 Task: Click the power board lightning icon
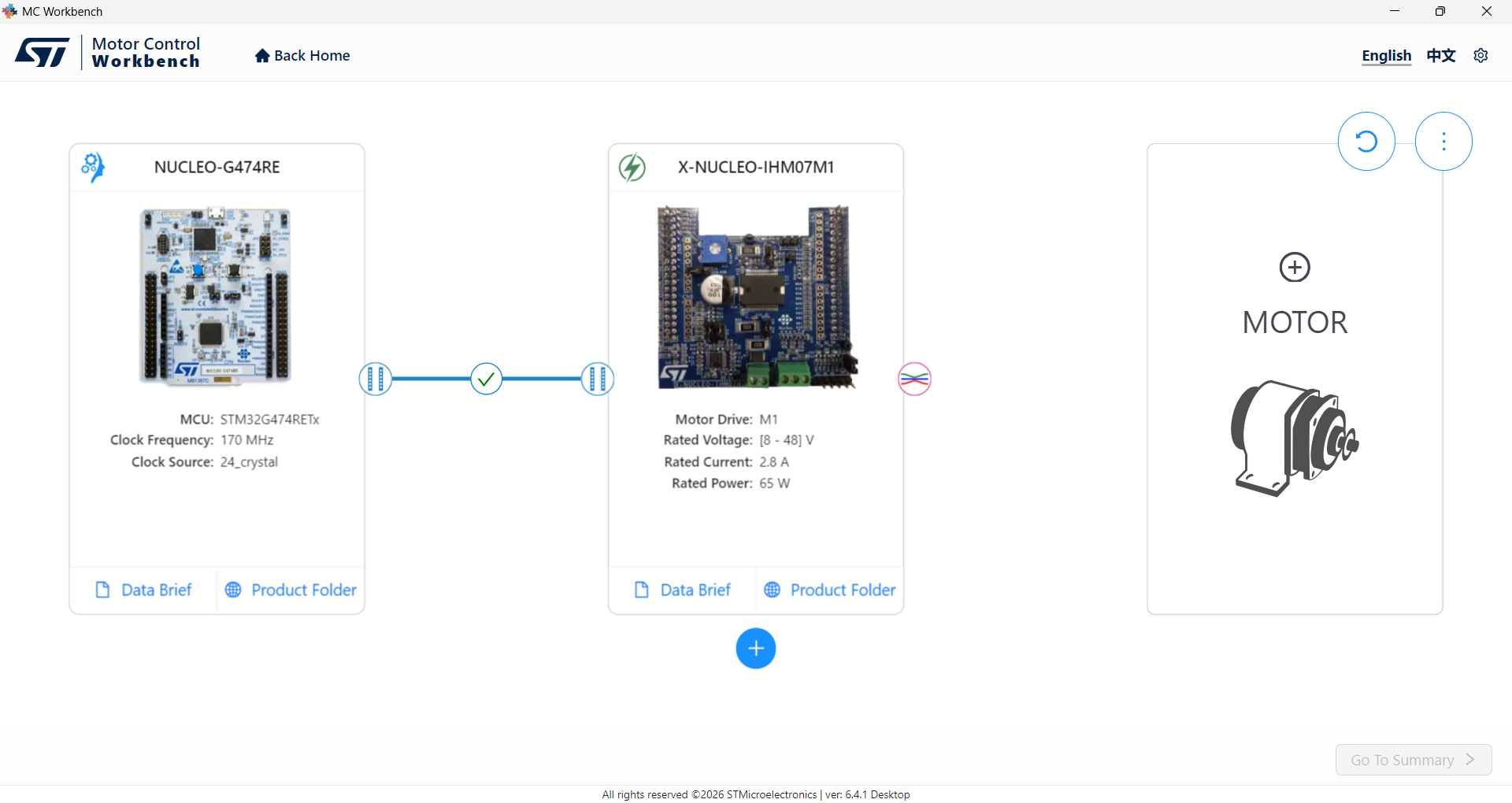632,167
